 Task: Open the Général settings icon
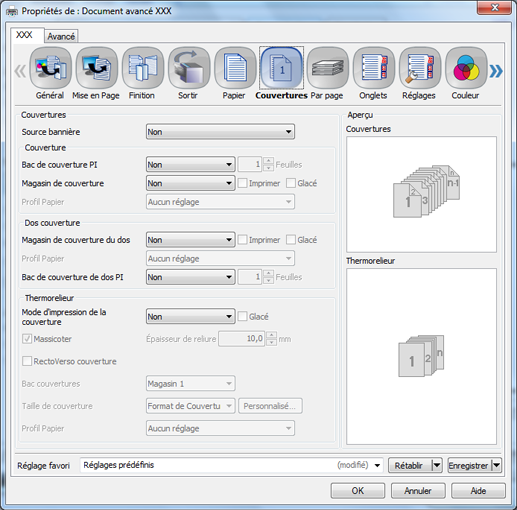pos(50,68)
